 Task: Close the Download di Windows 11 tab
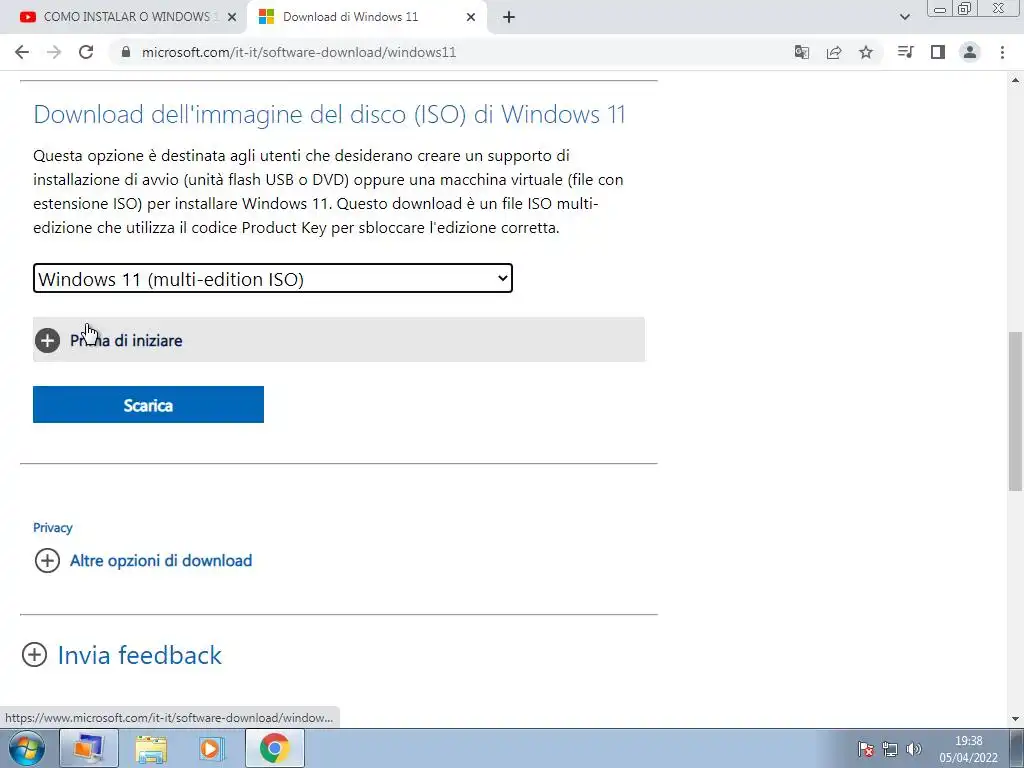point(471,18)
